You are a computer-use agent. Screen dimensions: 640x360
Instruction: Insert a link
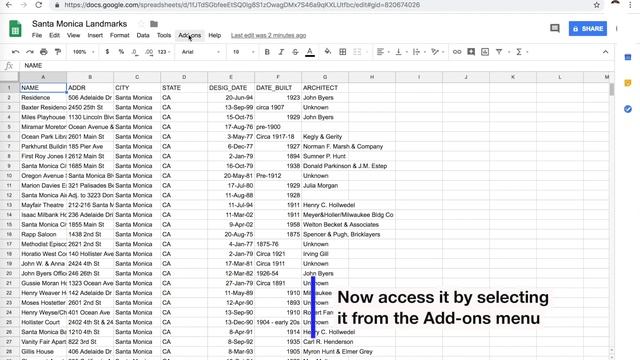click(x=457, y=52)
